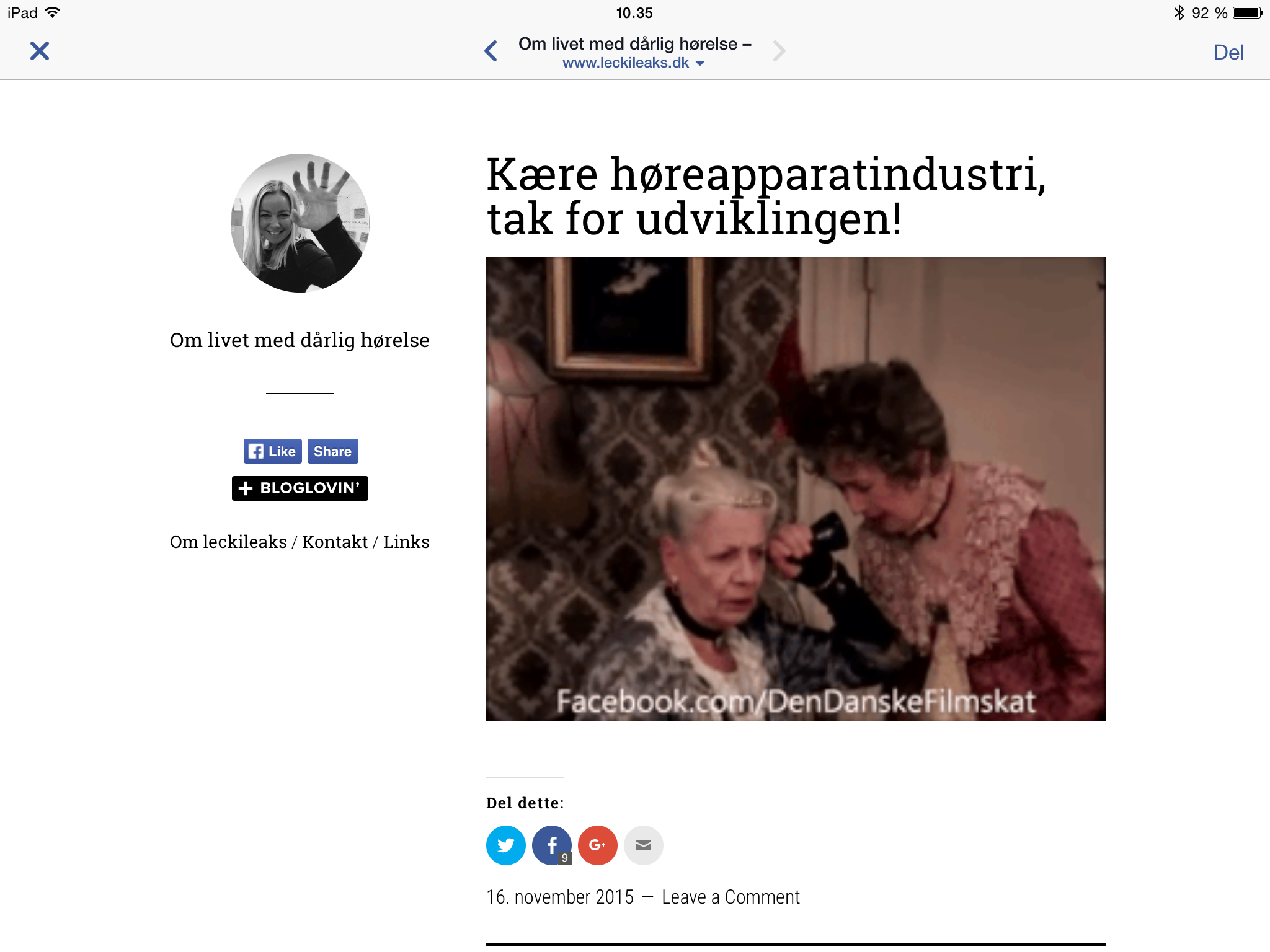The width and height of the screenshot is (1270, 952).
Task: Share post via Twitter icon
Action: click(x=506, y=845)
